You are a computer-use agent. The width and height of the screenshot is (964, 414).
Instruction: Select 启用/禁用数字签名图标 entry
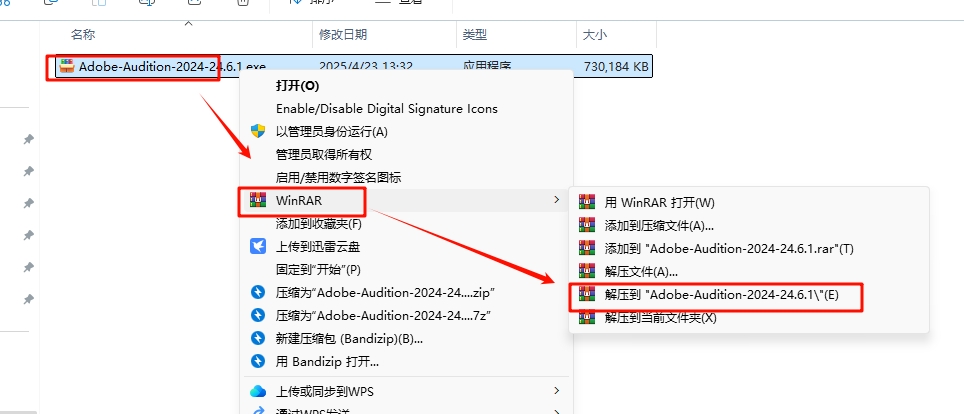click(x=338, y=178)
